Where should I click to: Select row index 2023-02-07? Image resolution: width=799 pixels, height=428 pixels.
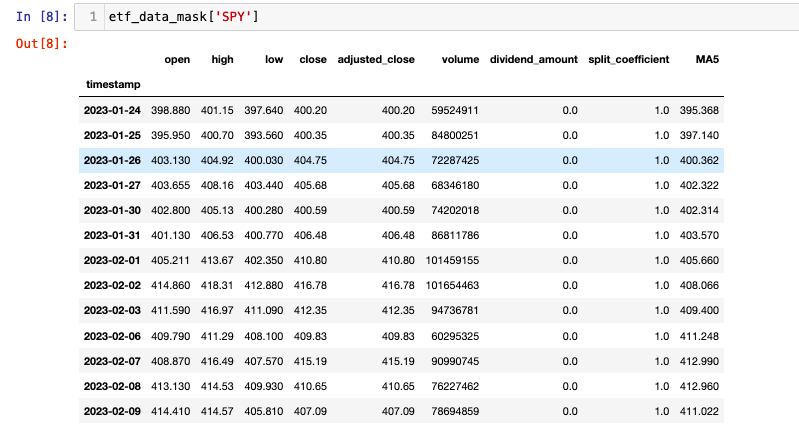click(112, 361)
